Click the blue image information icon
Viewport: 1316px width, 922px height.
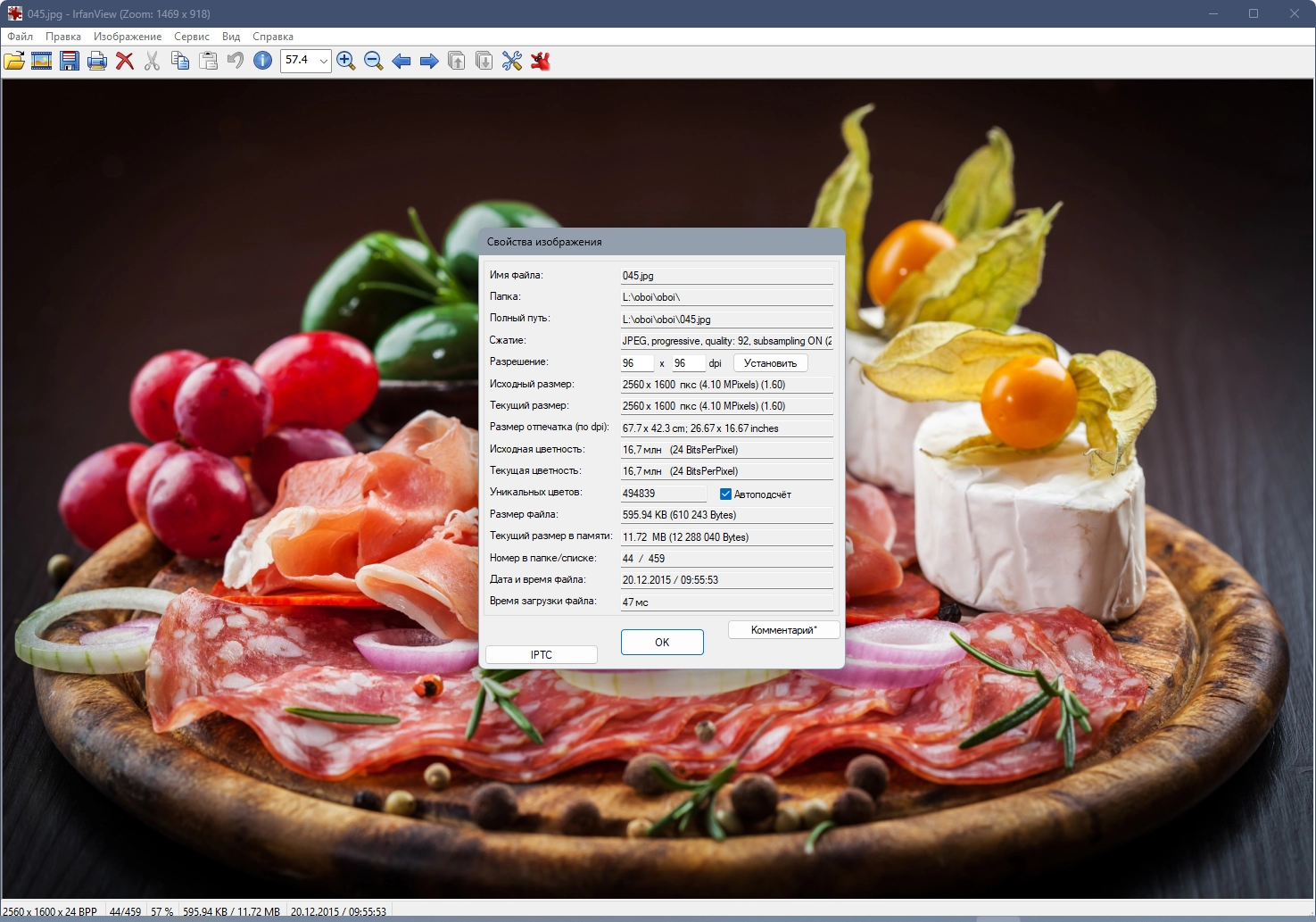click(263, 61)
